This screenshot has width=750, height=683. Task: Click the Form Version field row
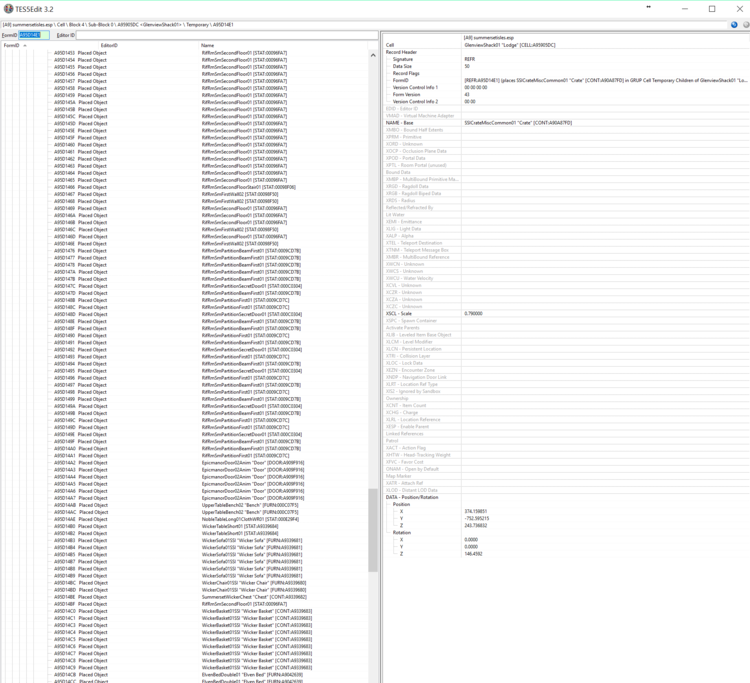tap(566, 94)
